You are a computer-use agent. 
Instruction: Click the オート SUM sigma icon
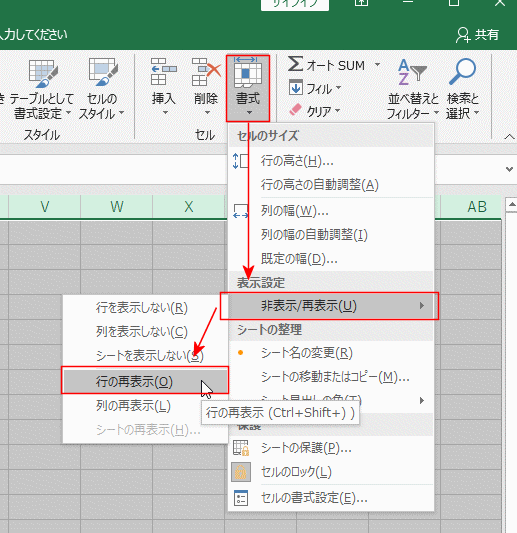[x=295, y=64]
